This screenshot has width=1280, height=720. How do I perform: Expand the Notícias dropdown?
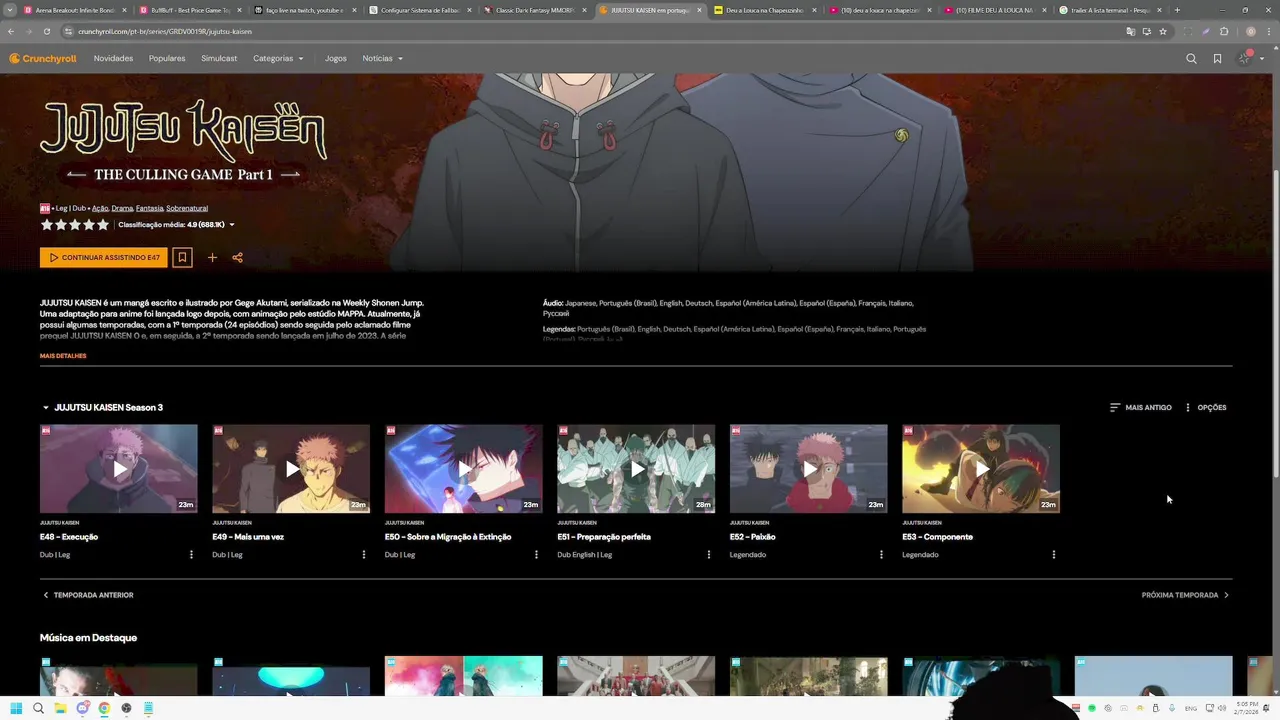coord(383,59)
